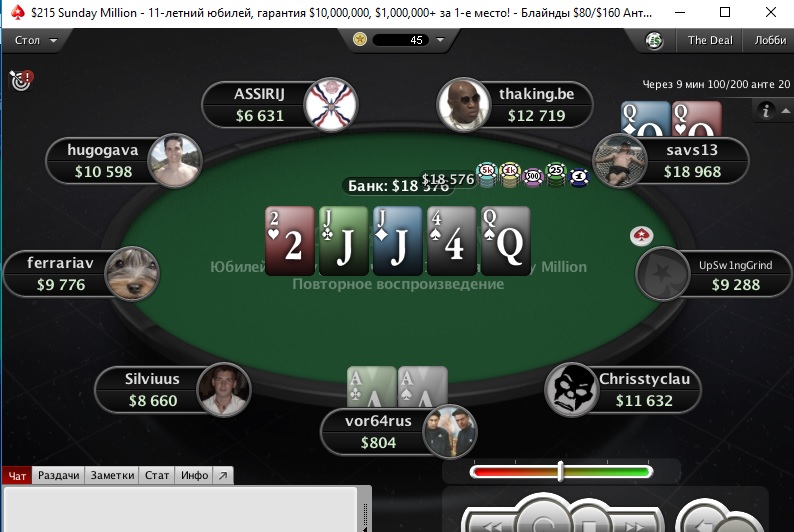The height and width of the screenshot is (532, 794).
Task: Open the Заметки tab
Action: (x=112, y=475)
